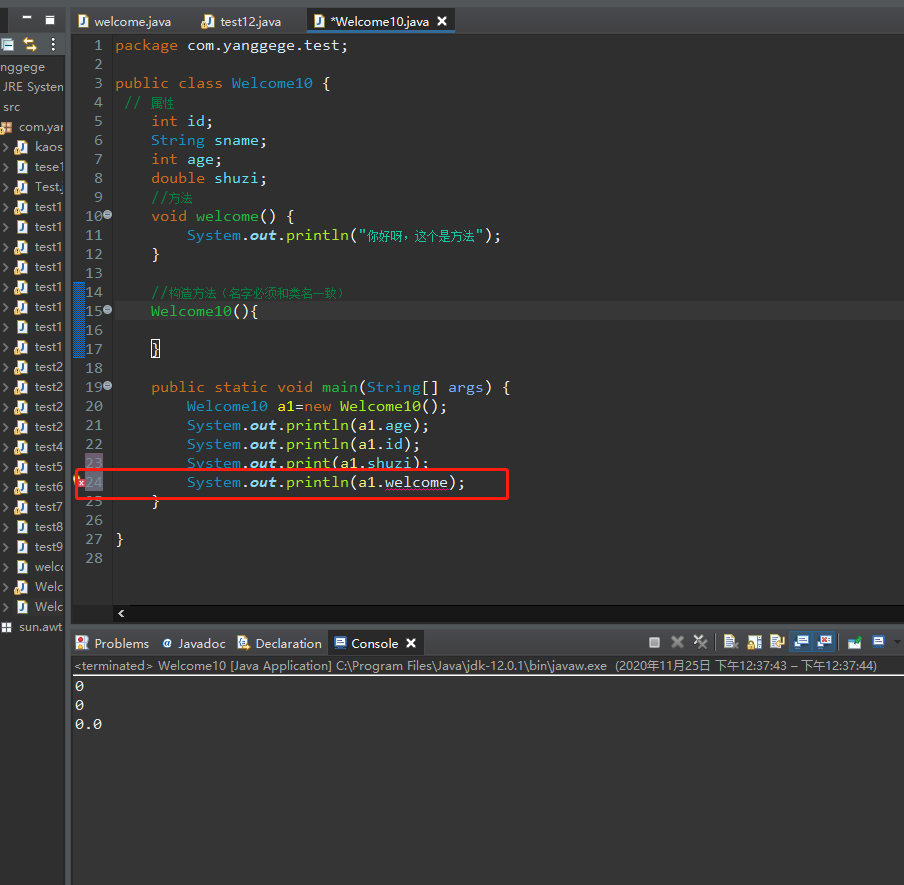The width and height of the screenshot is (904, 885).
Task: Expand the test8 file node
Action: pos(6,527)
